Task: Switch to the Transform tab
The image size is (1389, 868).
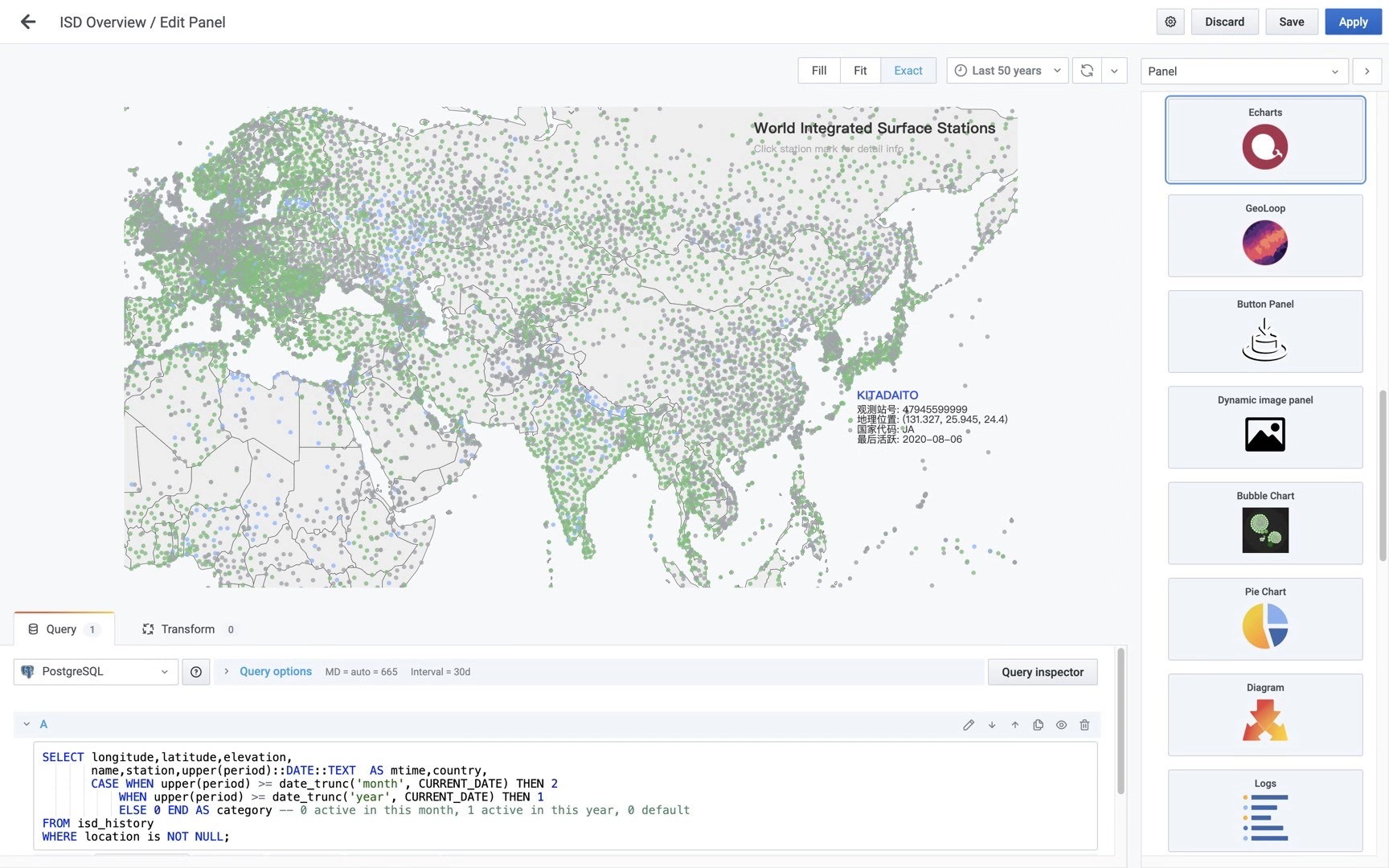Action: click(x=189, y=629)
